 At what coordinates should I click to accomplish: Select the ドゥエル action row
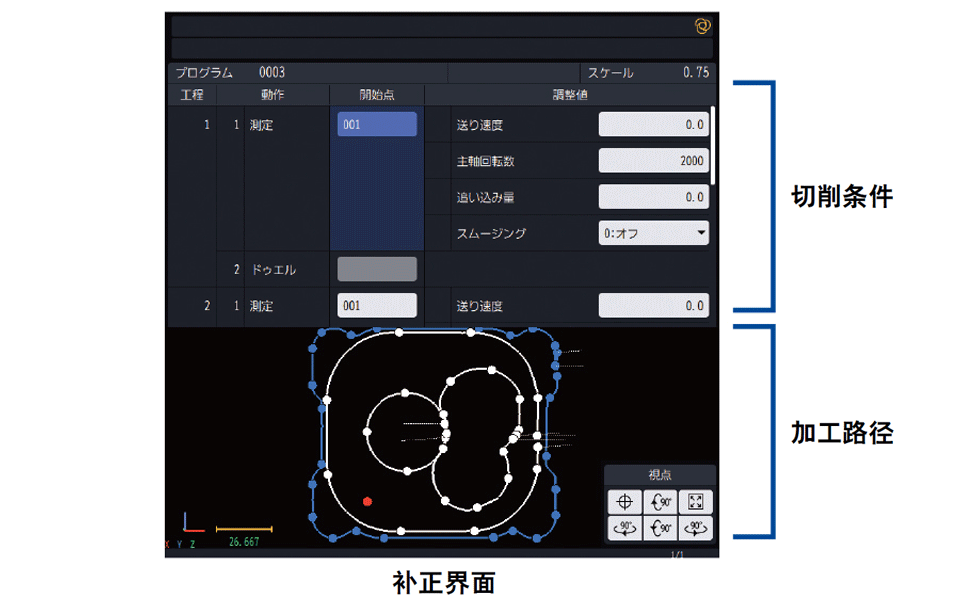(272, 269)
